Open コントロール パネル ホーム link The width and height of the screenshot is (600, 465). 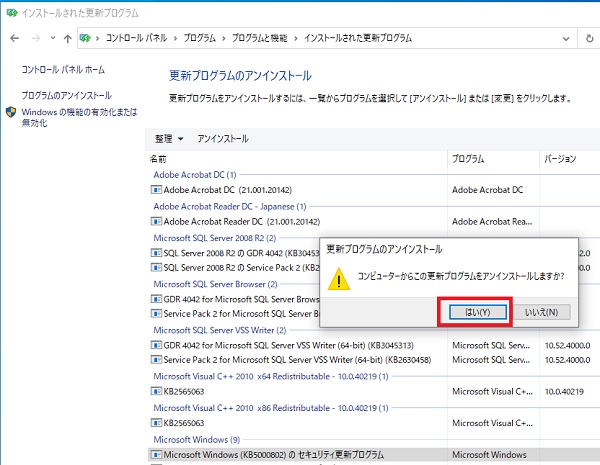(x=63, y=70)
